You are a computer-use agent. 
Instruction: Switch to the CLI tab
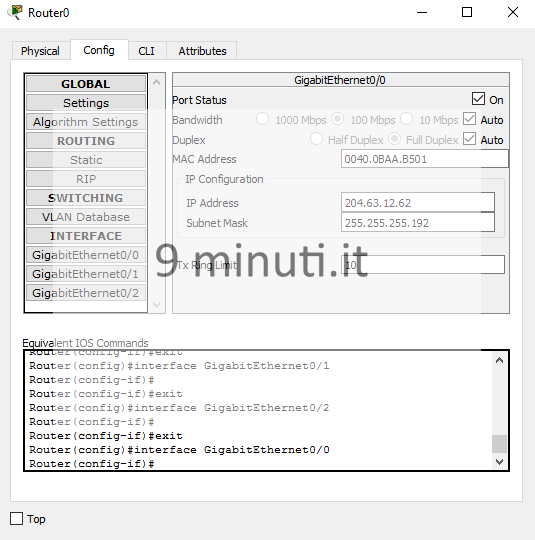point(146,51)
